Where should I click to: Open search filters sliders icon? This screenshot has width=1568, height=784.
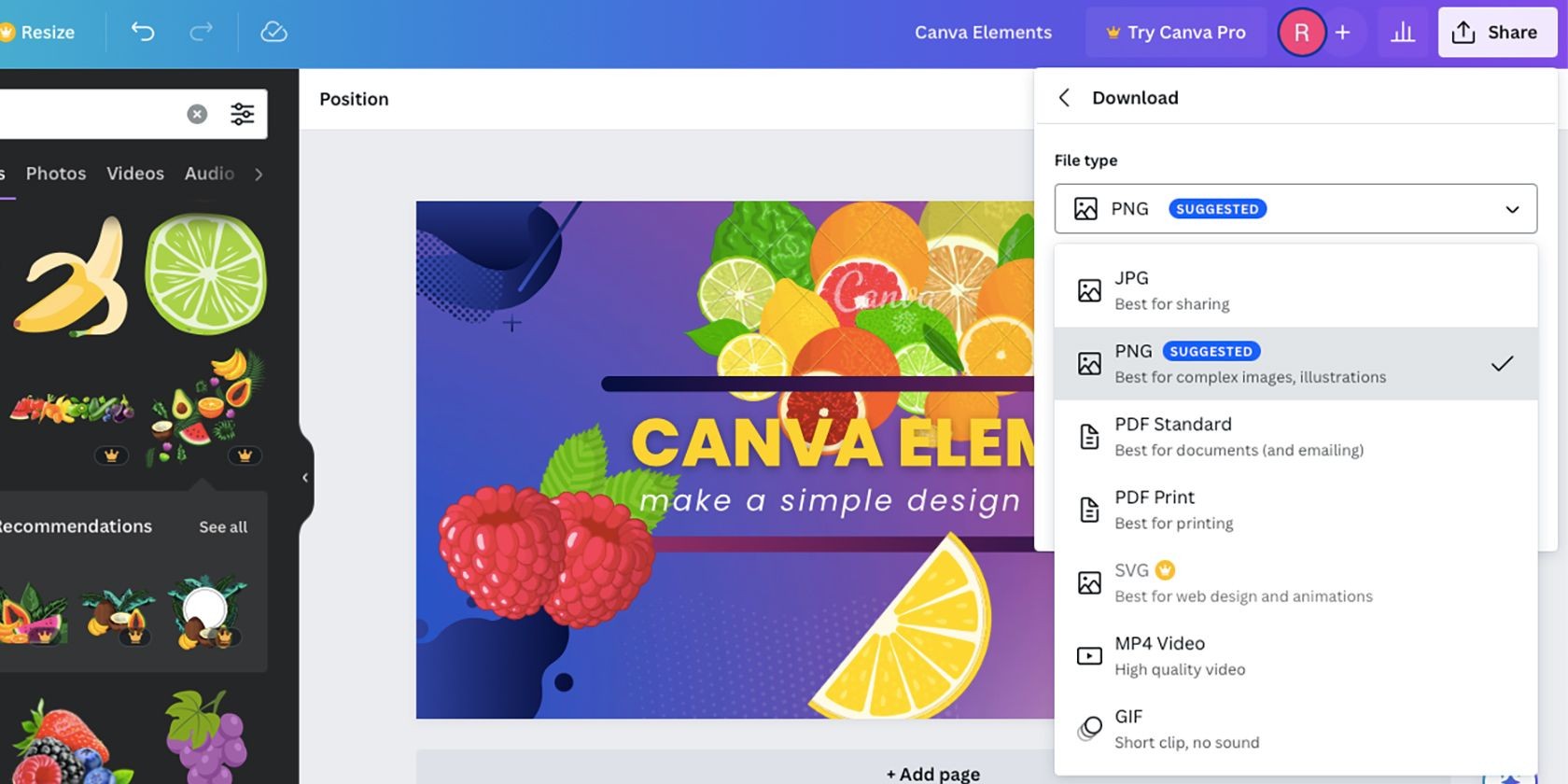coord(243,114)
